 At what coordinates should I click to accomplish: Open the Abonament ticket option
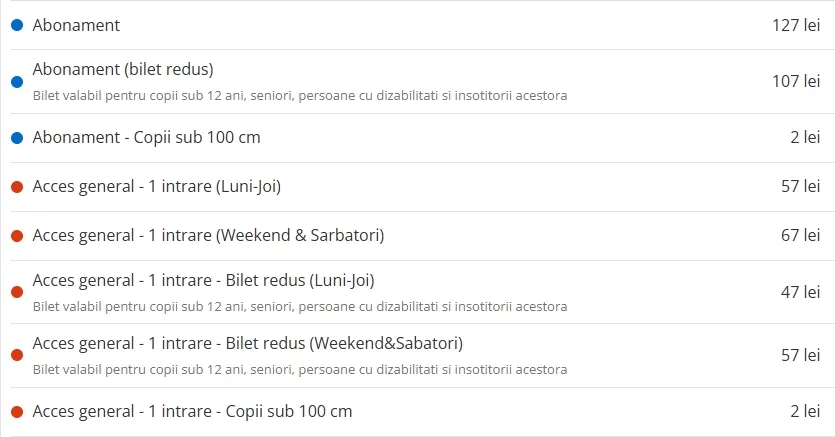pos(76,25)
